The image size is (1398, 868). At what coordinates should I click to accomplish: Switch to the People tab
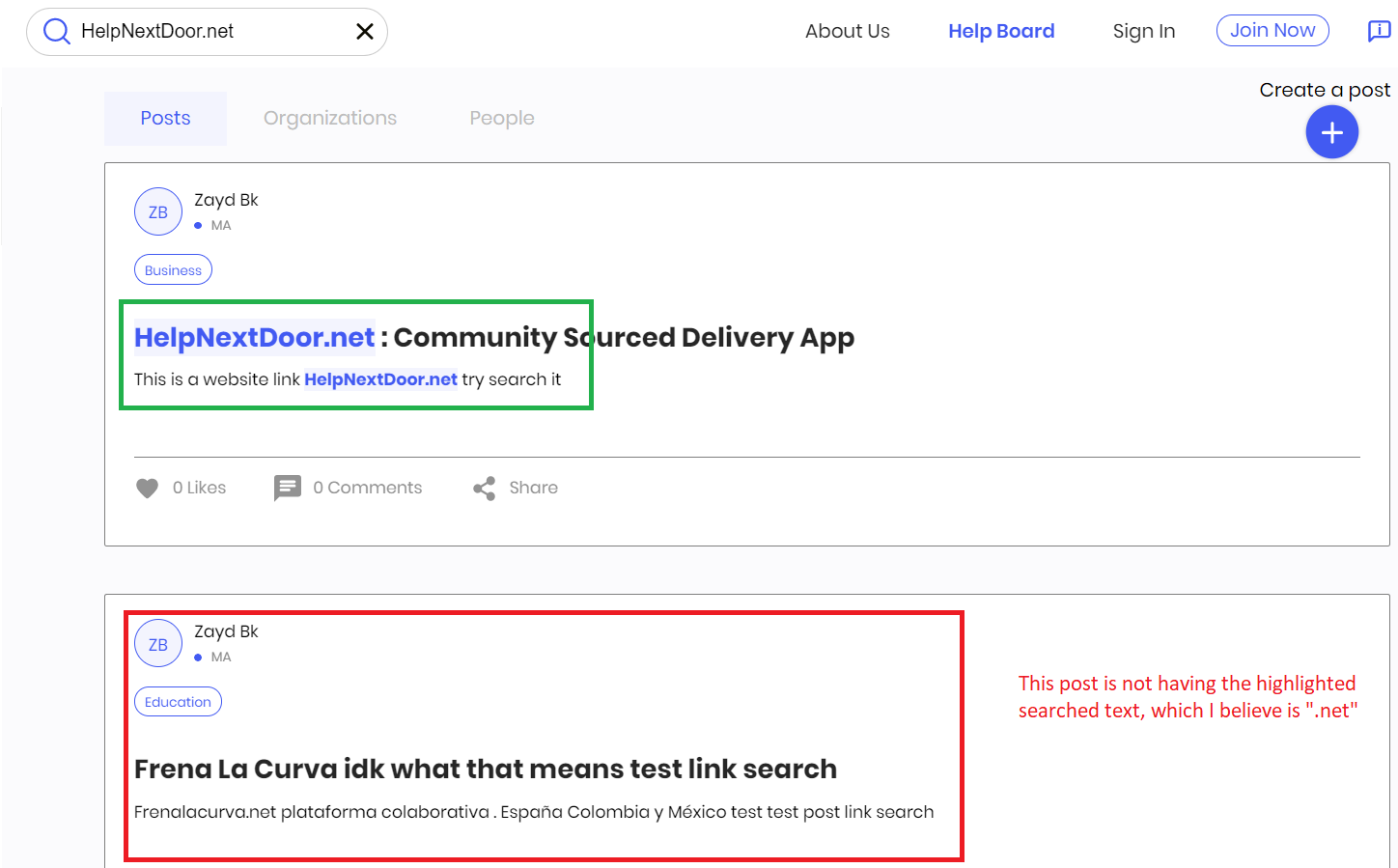coord(502,118)
